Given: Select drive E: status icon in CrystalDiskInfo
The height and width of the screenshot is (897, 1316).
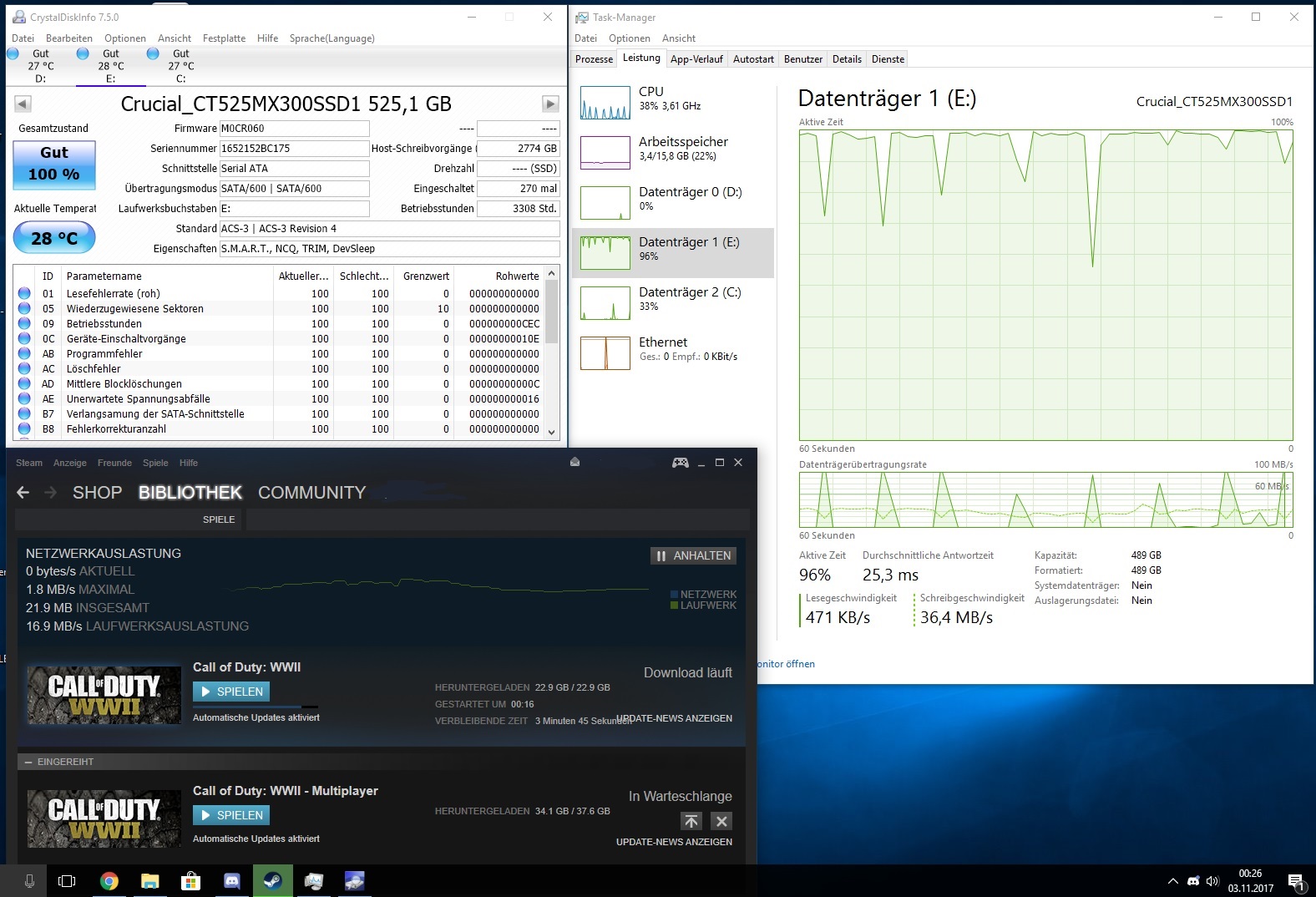Looking at the screenshot, I should 83,54.
